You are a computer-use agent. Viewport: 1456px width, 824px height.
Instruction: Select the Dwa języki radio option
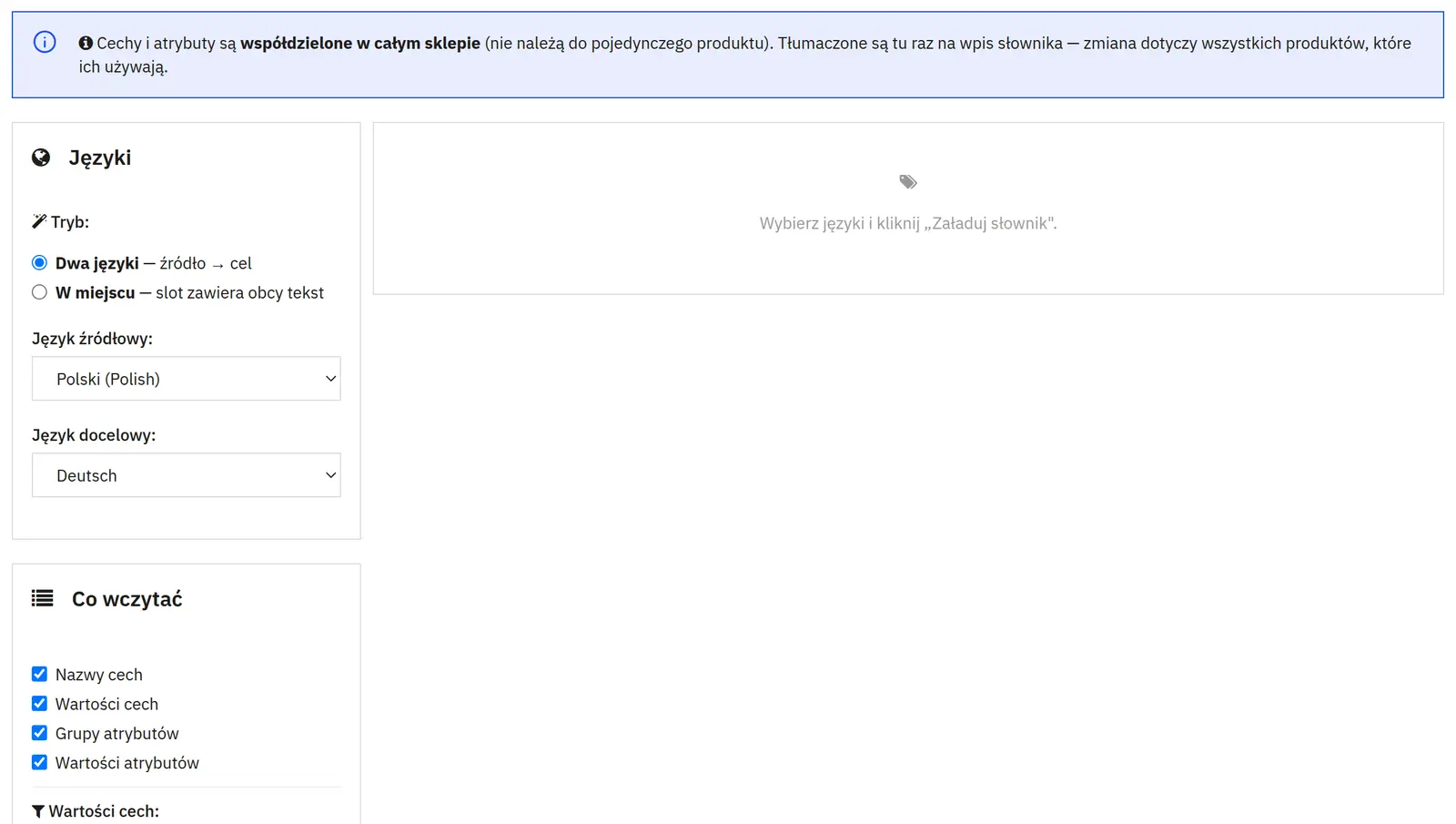pyautogui.click(x=39, y=262)
